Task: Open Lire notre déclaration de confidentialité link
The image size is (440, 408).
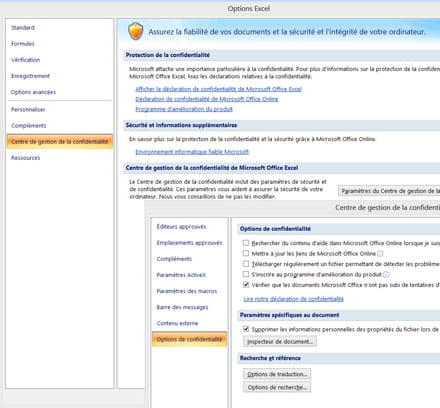Action: pyautogui.click(x=293, y=299)
